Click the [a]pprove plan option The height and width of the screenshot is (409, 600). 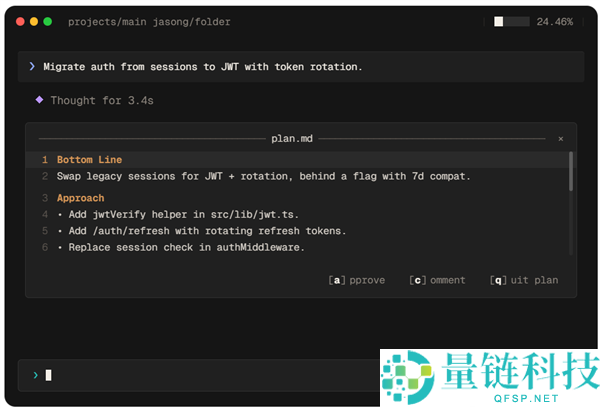[357, 280]
